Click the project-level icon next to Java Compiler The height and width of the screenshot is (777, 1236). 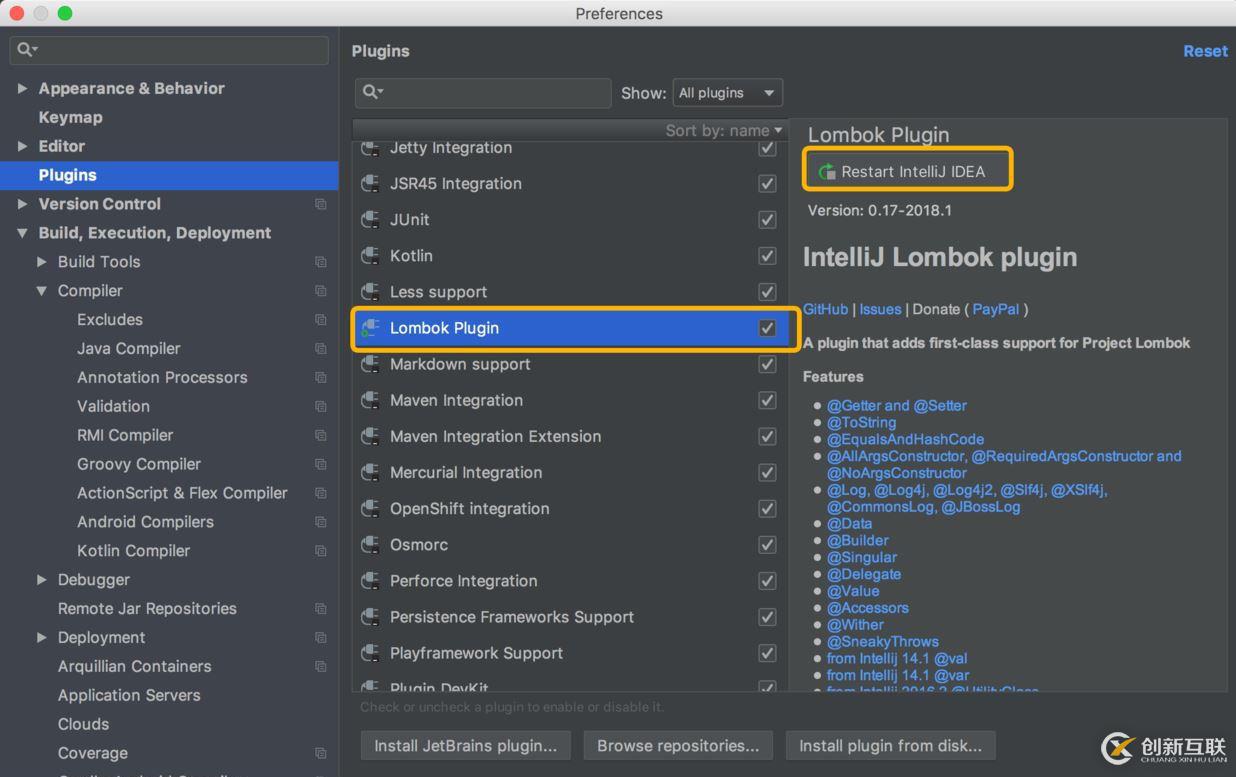321,349
